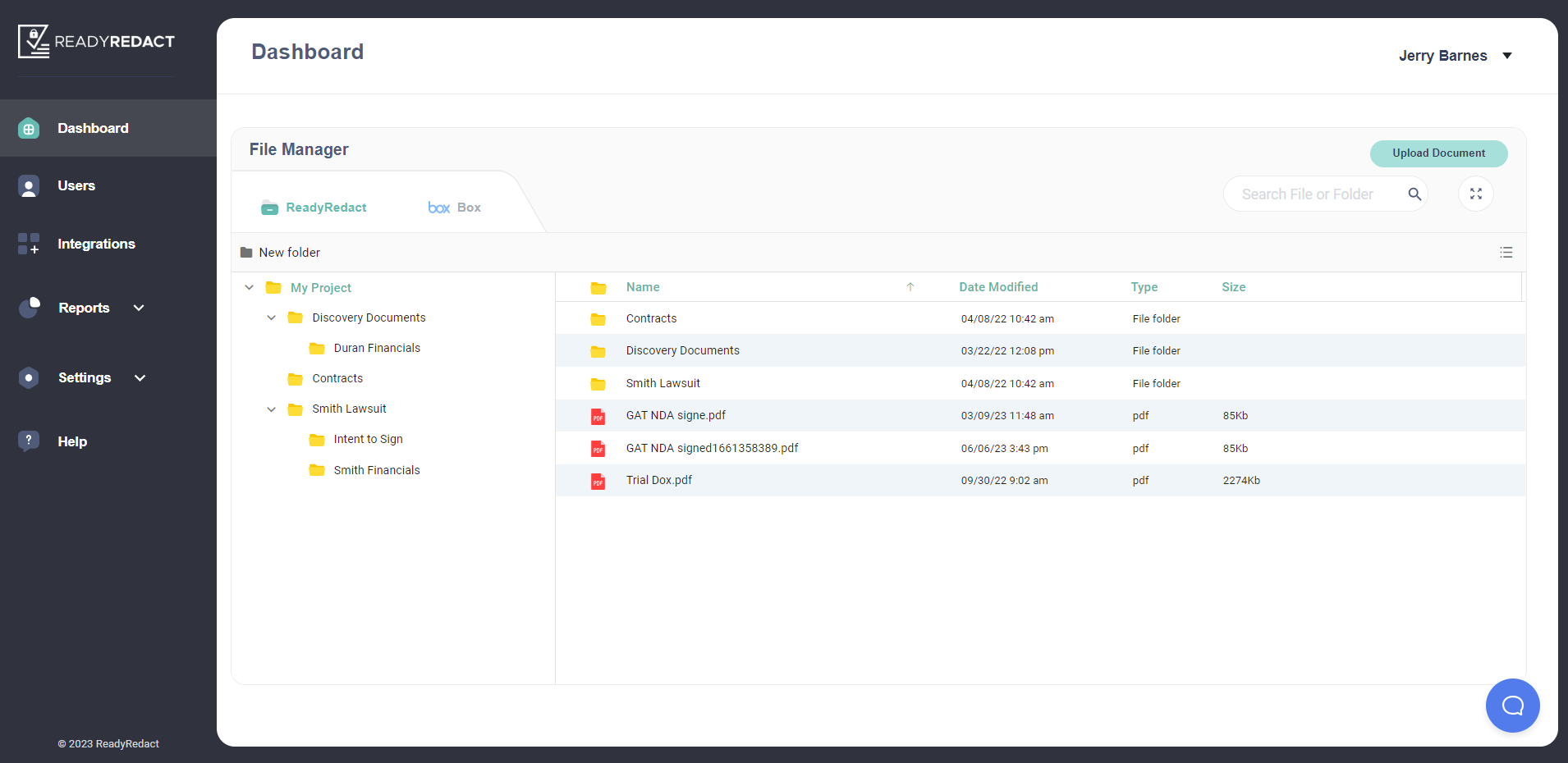Select Intent to Sign in tree

point(369,439)
